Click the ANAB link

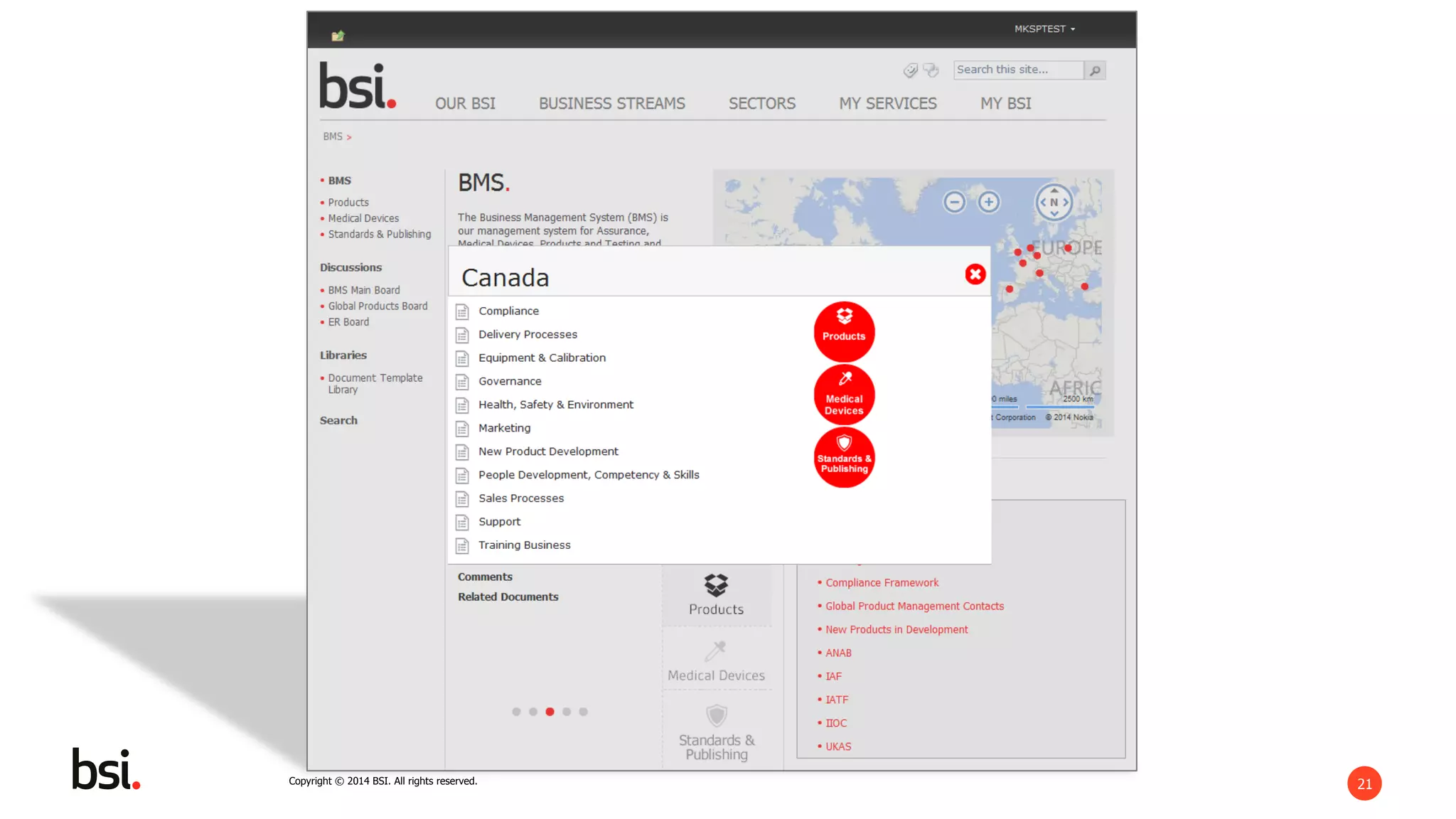coord(838,653)
